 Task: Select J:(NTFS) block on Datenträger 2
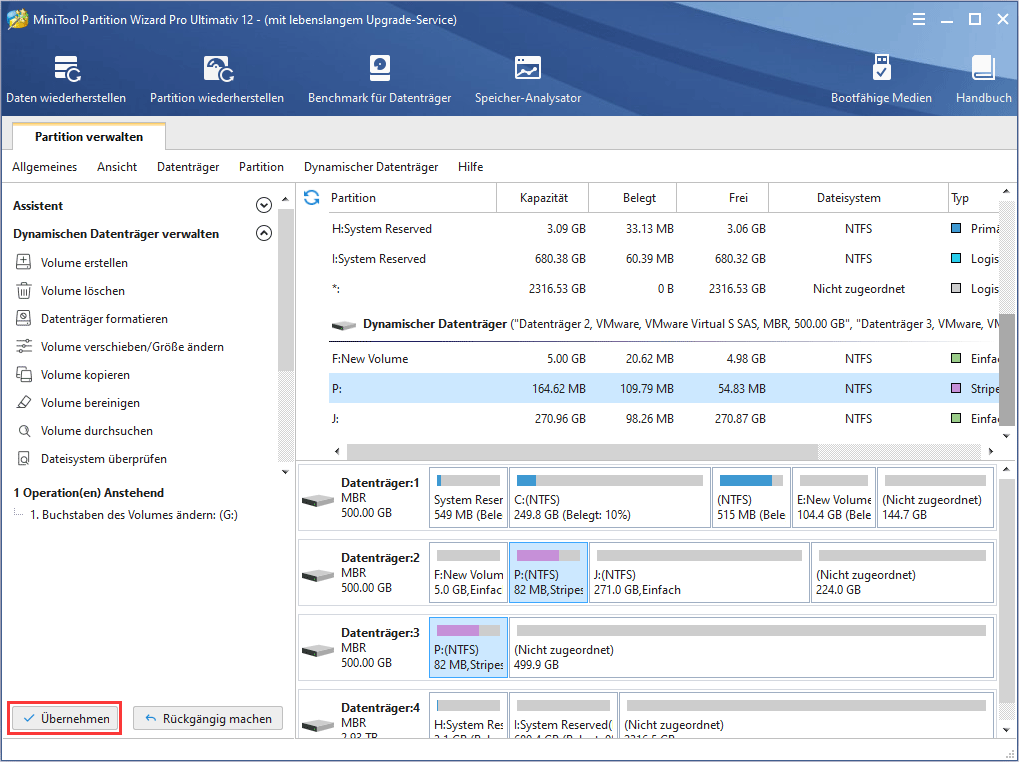(699, 572)
